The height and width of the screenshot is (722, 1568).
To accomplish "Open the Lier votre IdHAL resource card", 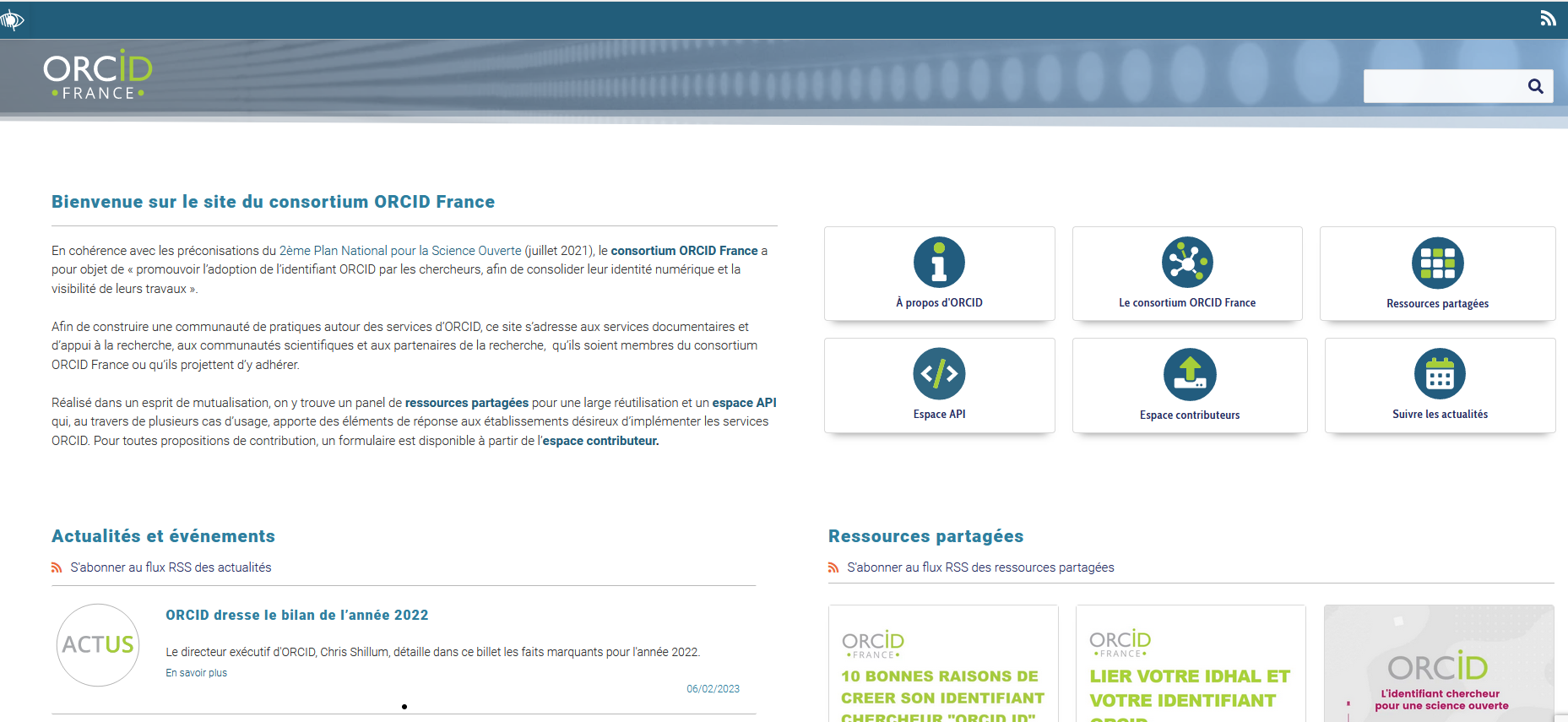I will [1191, 664].
